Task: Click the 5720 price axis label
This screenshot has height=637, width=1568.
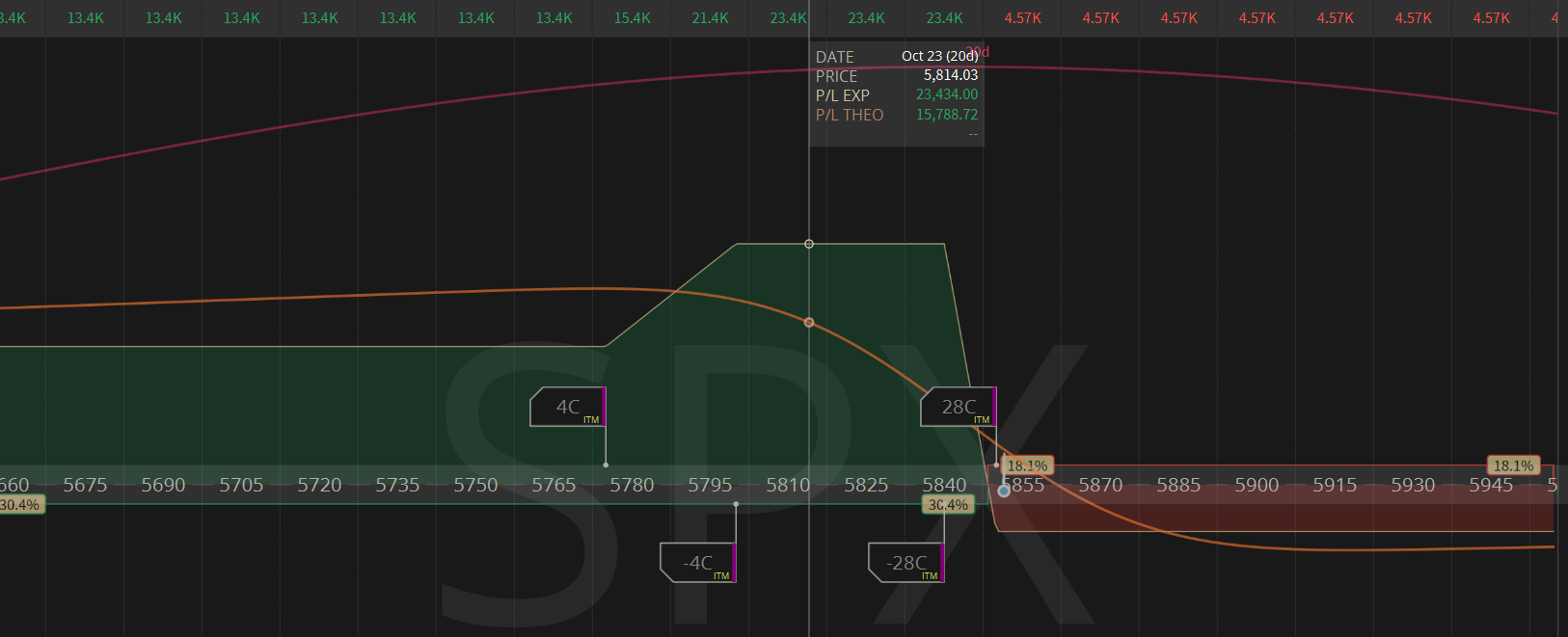Action: 320,485
